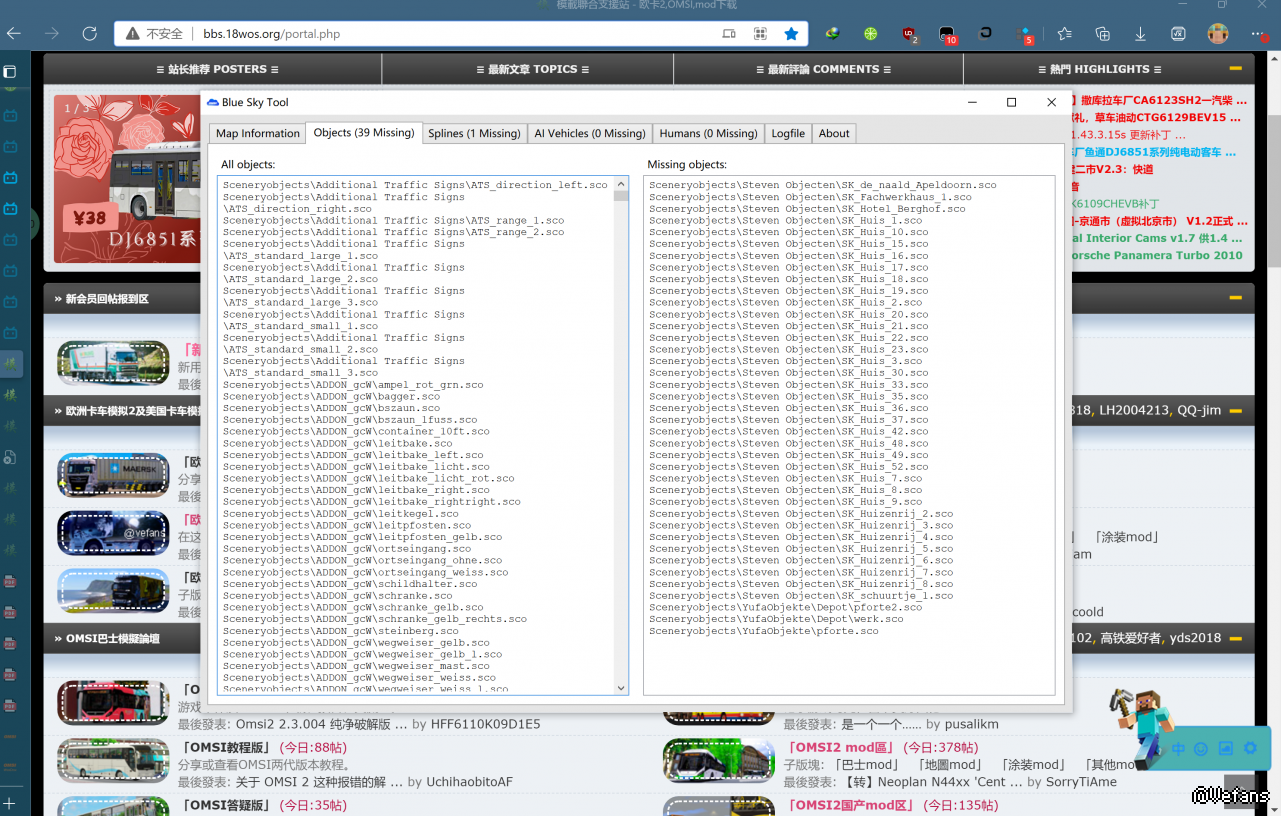Click the All objects list scroll-down arrow
Screen dimensions: 1281x816
coord(621,688)
